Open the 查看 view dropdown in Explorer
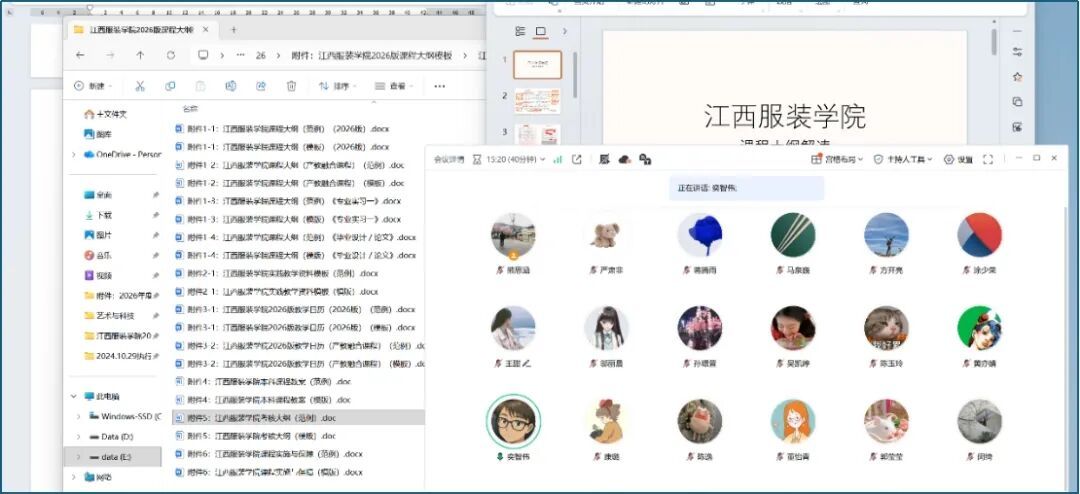The width and height of the screenshot is (1080, 494). tap(394, 86)
